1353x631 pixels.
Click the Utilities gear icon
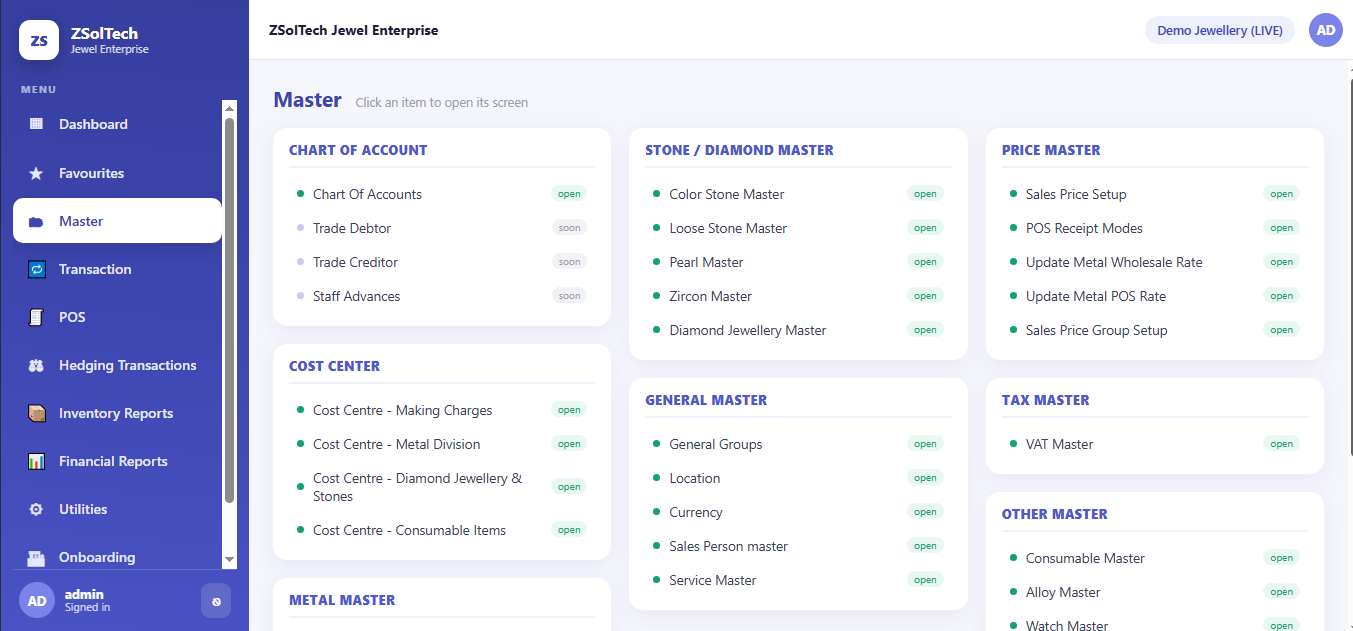tap(37, 509)
